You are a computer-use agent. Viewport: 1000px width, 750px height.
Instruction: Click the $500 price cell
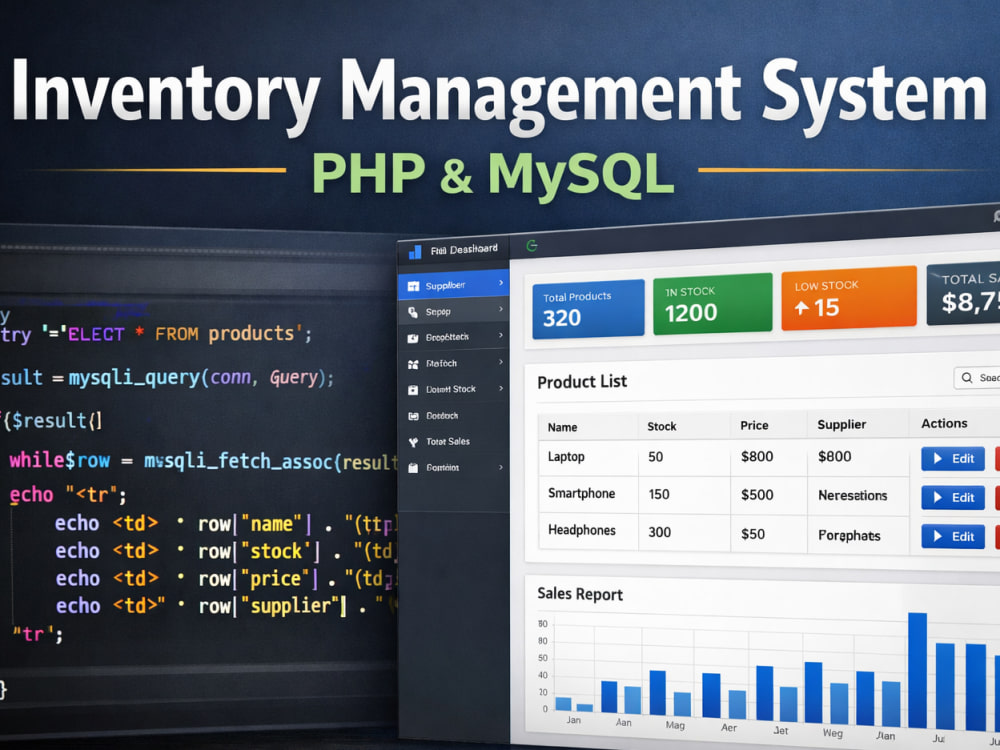pyautogui.click(x=757, y=495)
